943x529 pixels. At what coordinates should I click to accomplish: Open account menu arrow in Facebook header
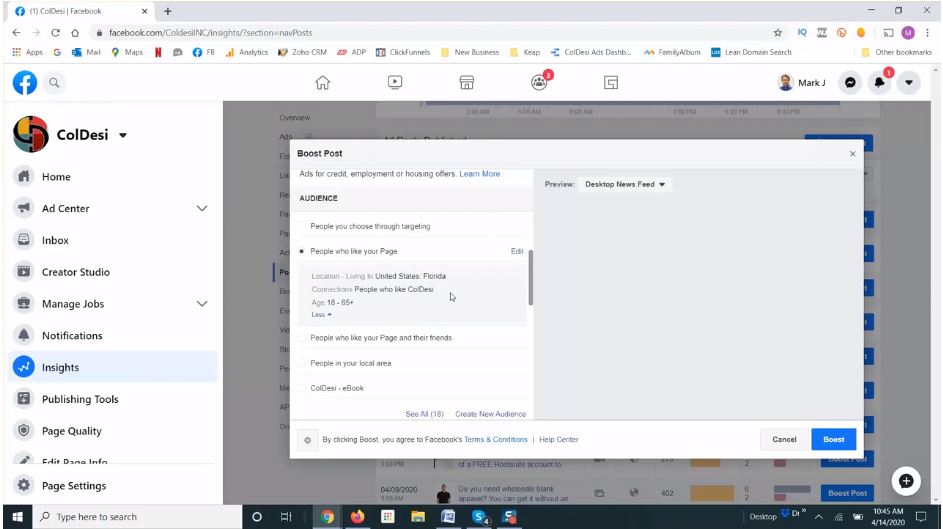point(909,83)
